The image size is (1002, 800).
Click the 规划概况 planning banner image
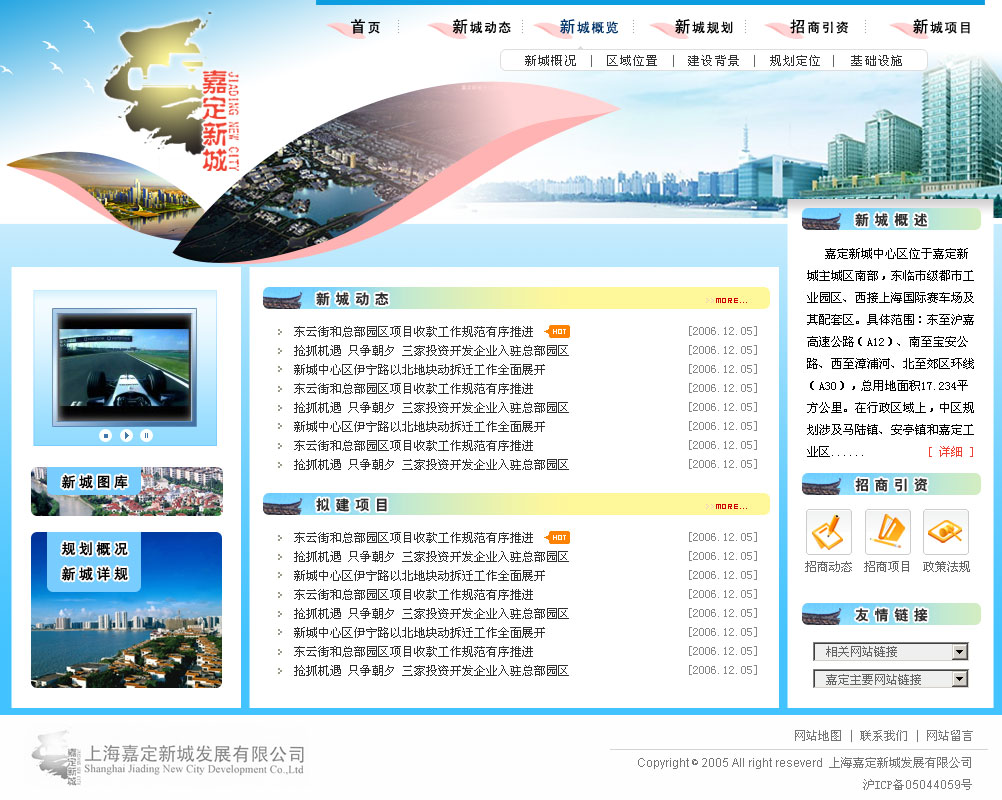[x=127, y=610]
